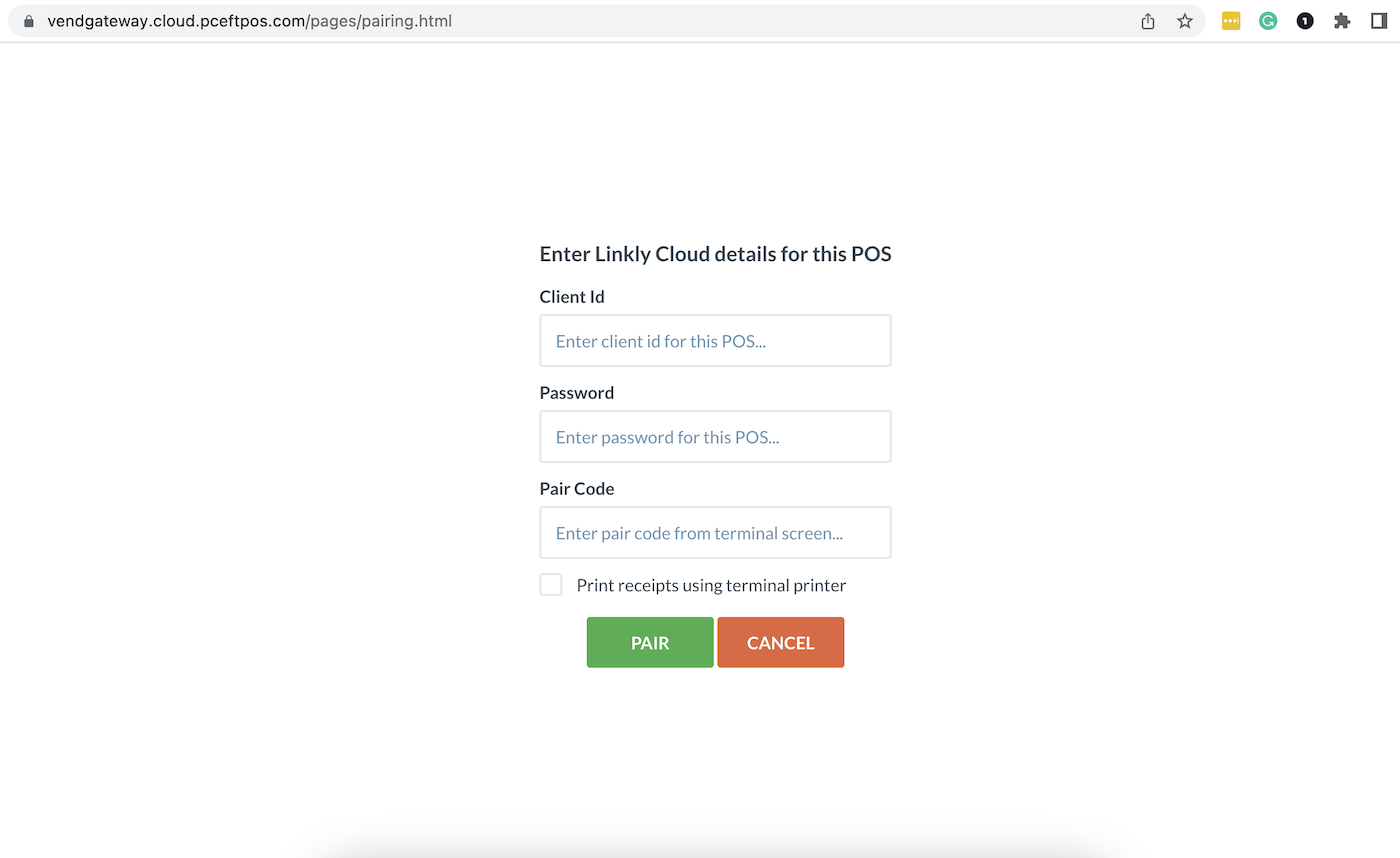Click the "Print receipts using terminal printer" label
1400x858 pixels.
(711, 585)
